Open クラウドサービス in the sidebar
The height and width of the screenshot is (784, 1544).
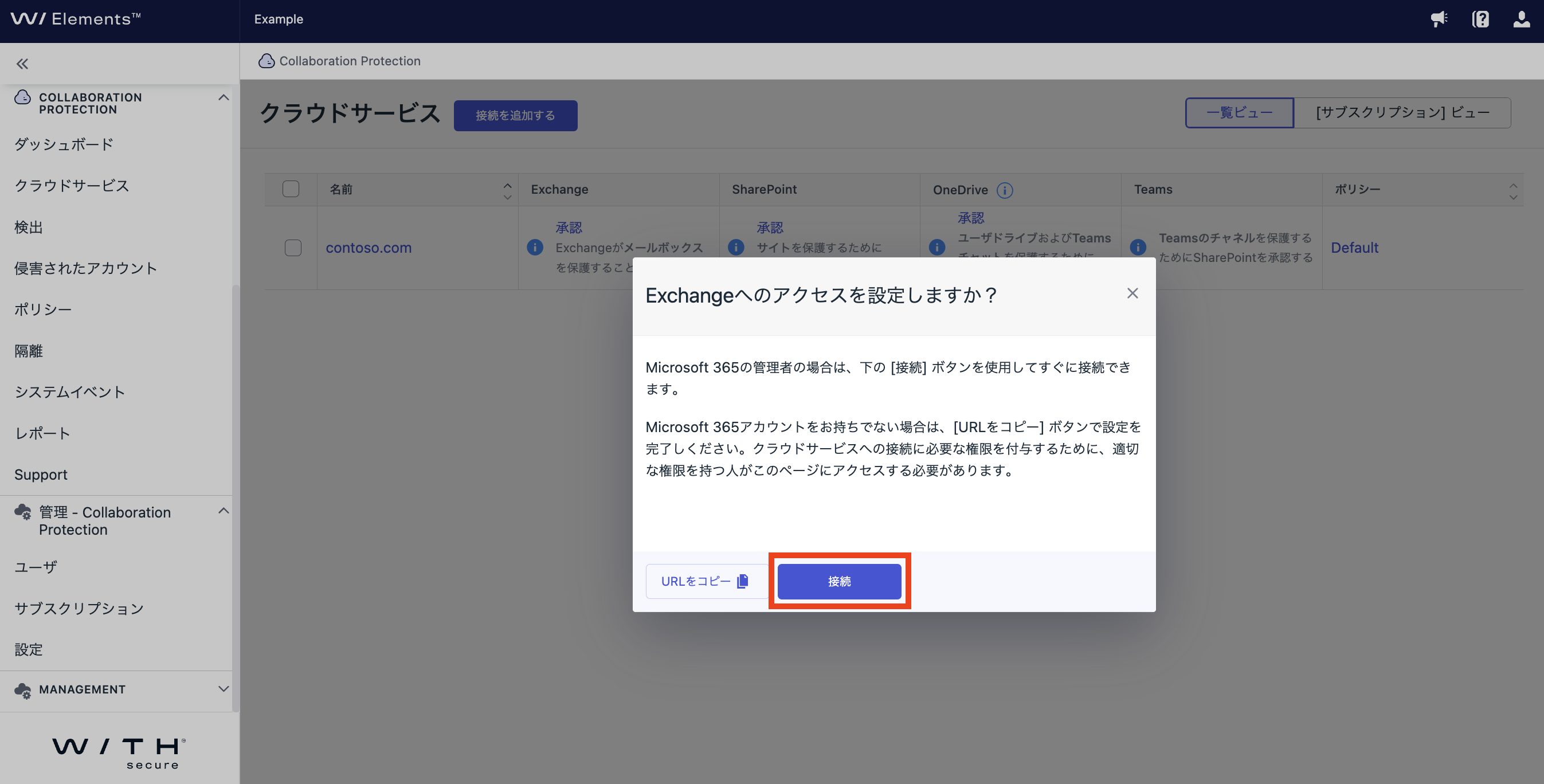coord(72,186)
